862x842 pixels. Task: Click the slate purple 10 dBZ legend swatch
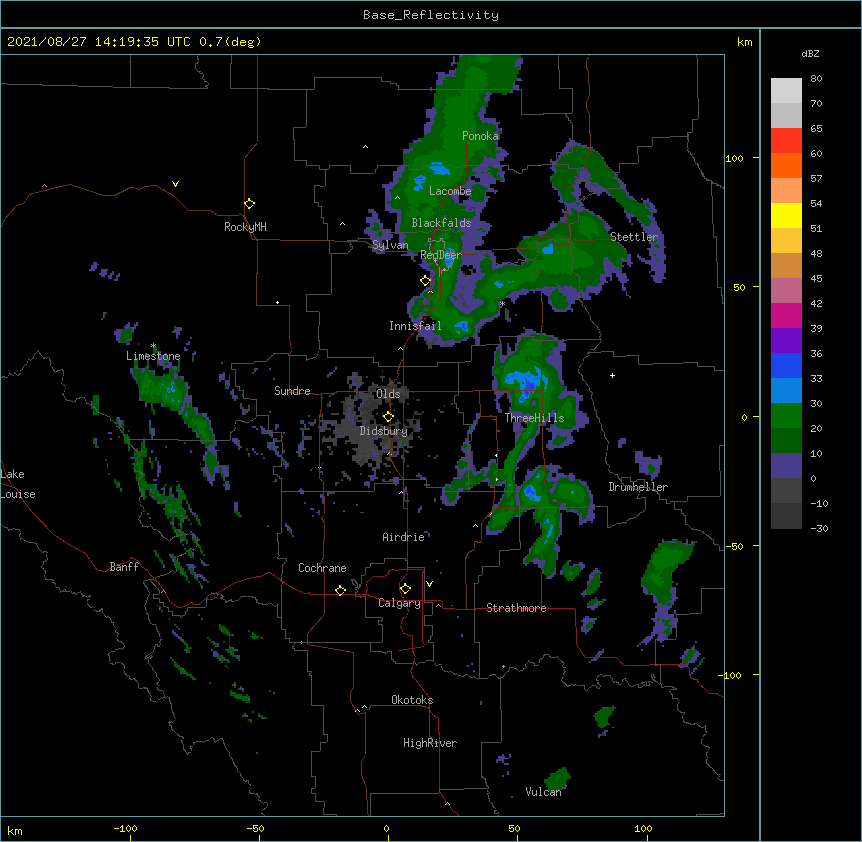tap(786, 466)
